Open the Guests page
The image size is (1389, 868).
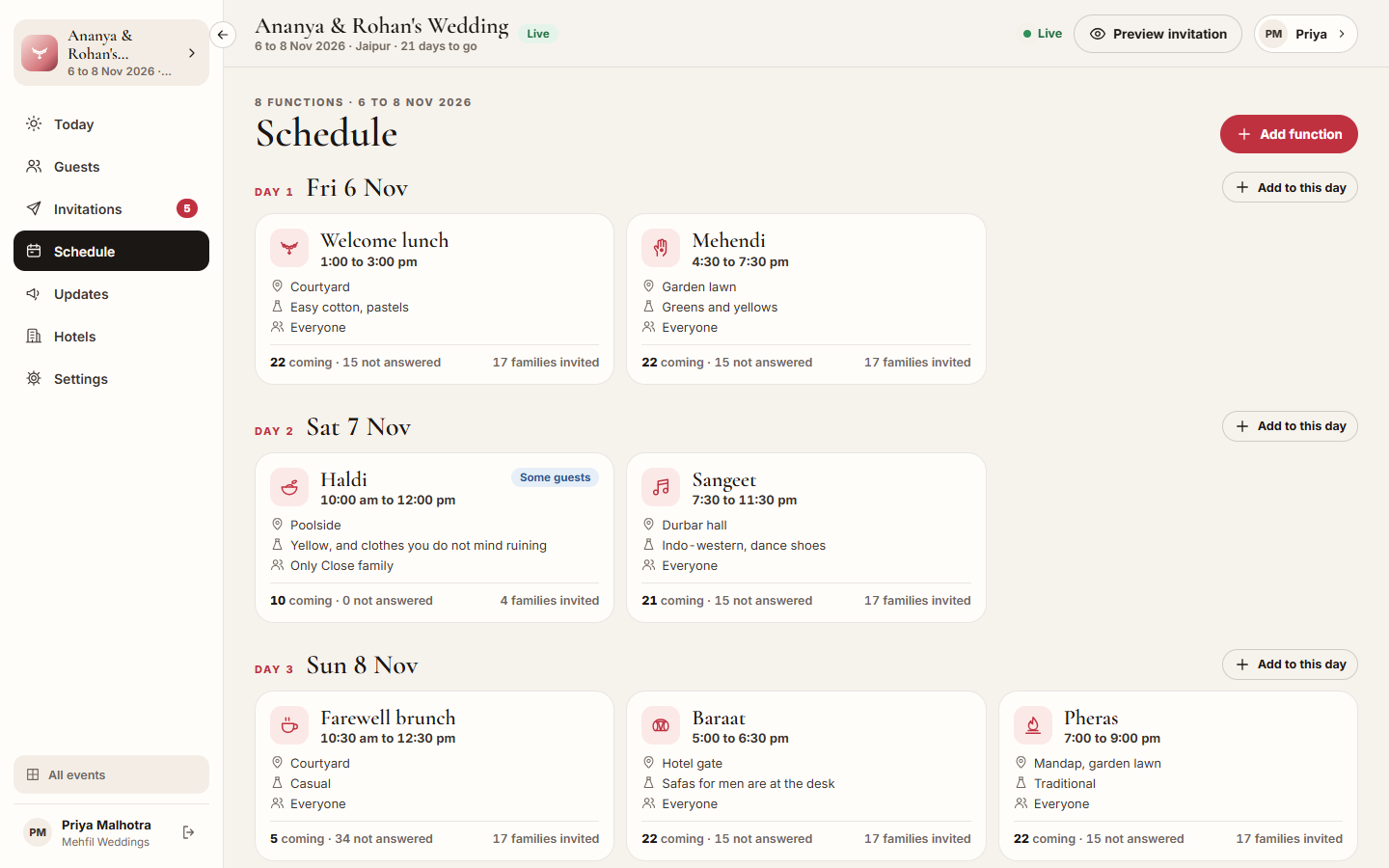tap(111, 166)
